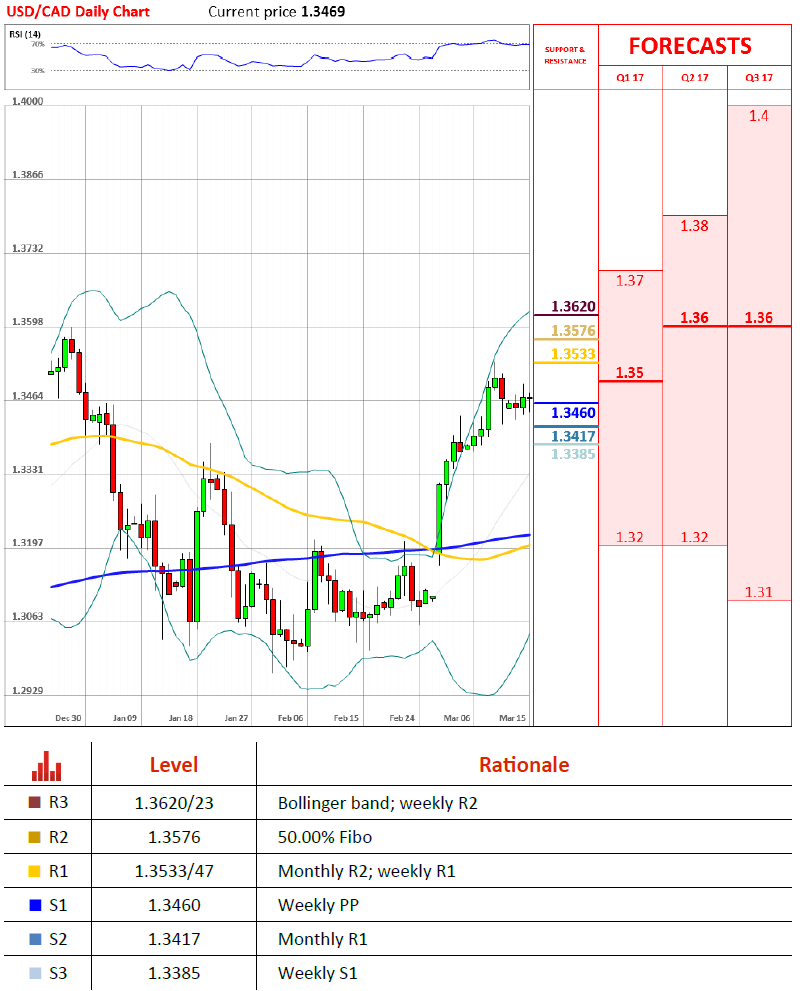Click the R2 row label
Screen dimensions: 800x991
58,837
